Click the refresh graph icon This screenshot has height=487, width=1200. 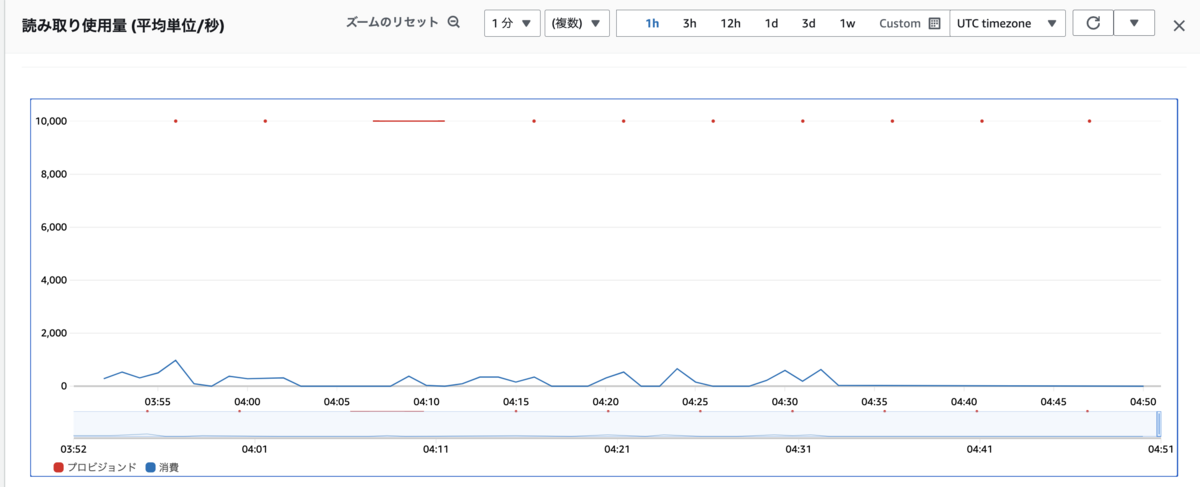pyautogui.click(x=1093, y=23)
